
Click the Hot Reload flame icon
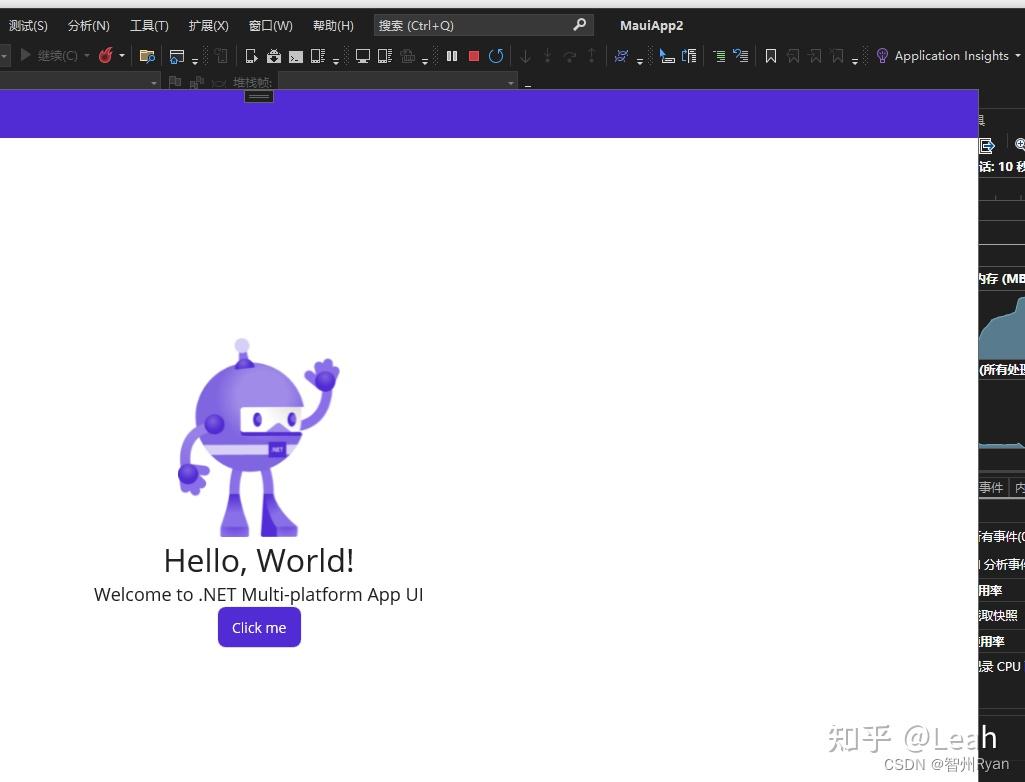(x=105, y=56)
